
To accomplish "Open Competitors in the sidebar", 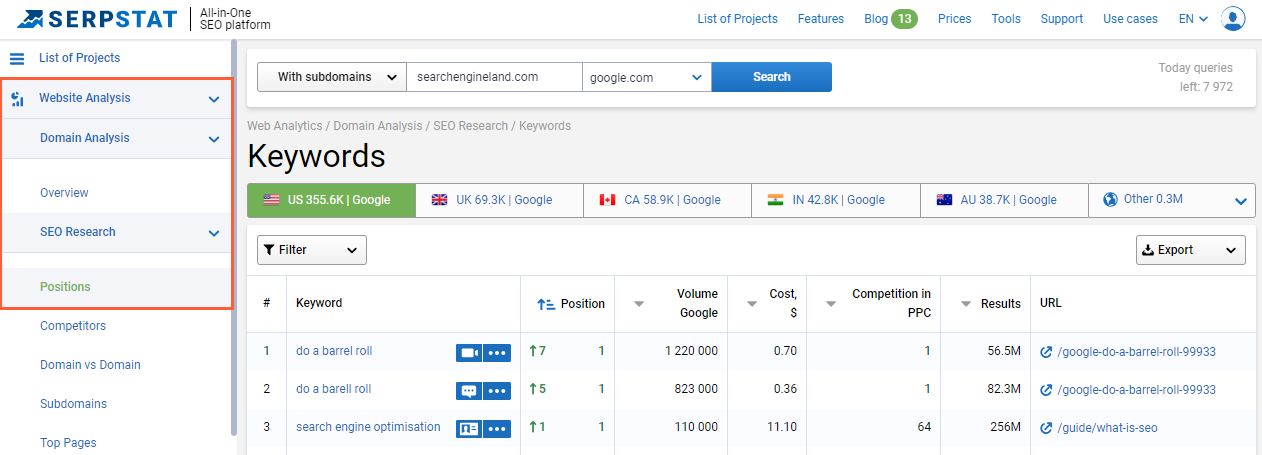I will coord(73,326).
